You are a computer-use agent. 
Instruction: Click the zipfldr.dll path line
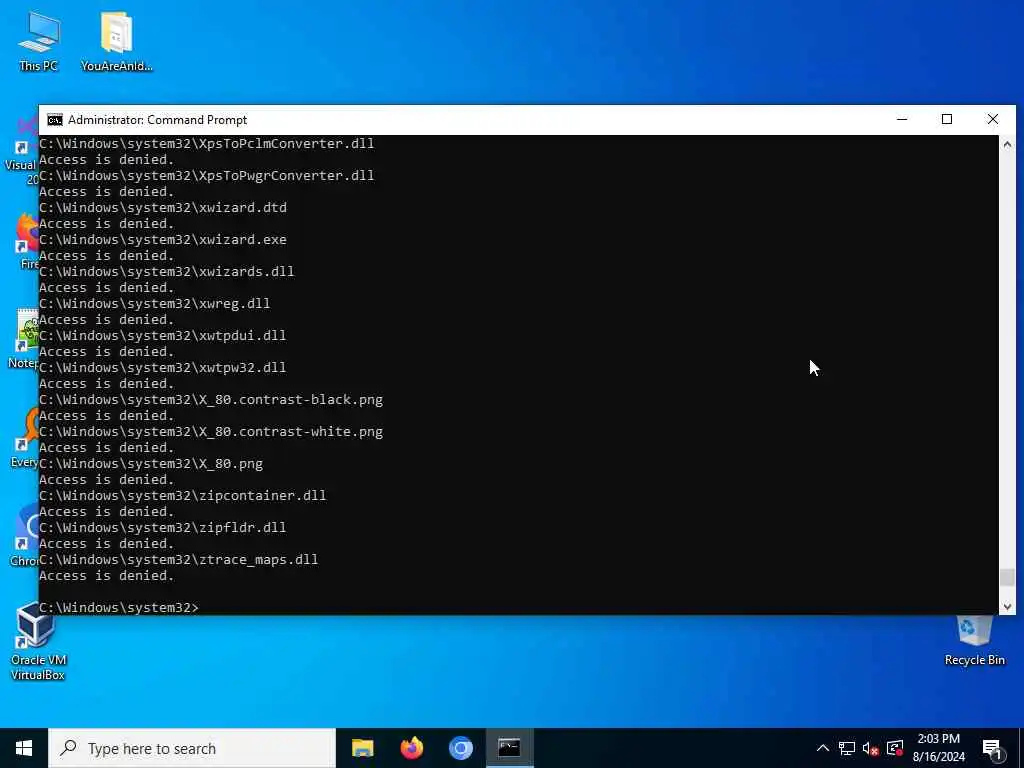click(x=163, y=528)
